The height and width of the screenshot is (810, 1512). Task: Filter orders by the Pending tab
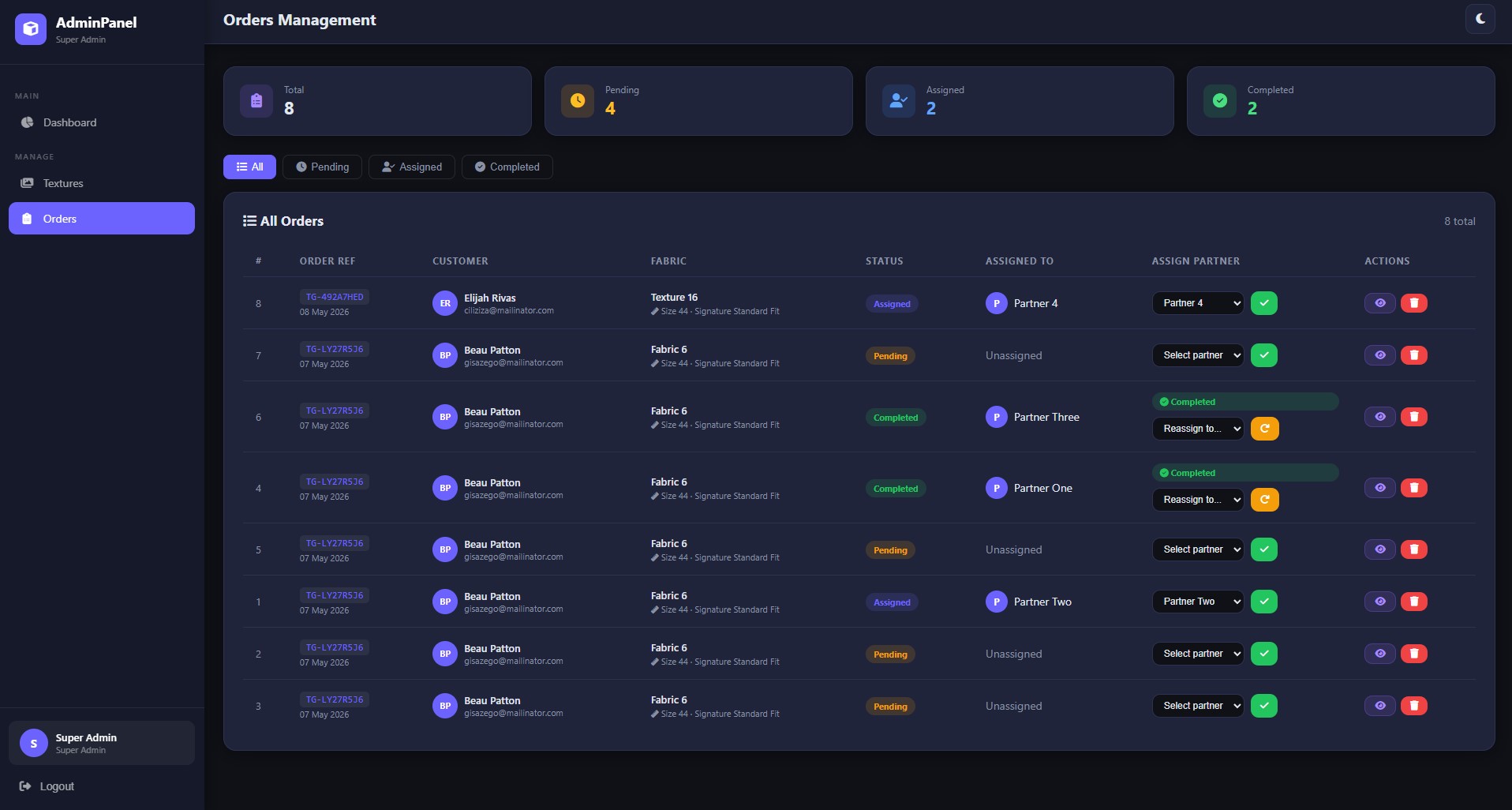pyautogui.click(x=322, y=167)
